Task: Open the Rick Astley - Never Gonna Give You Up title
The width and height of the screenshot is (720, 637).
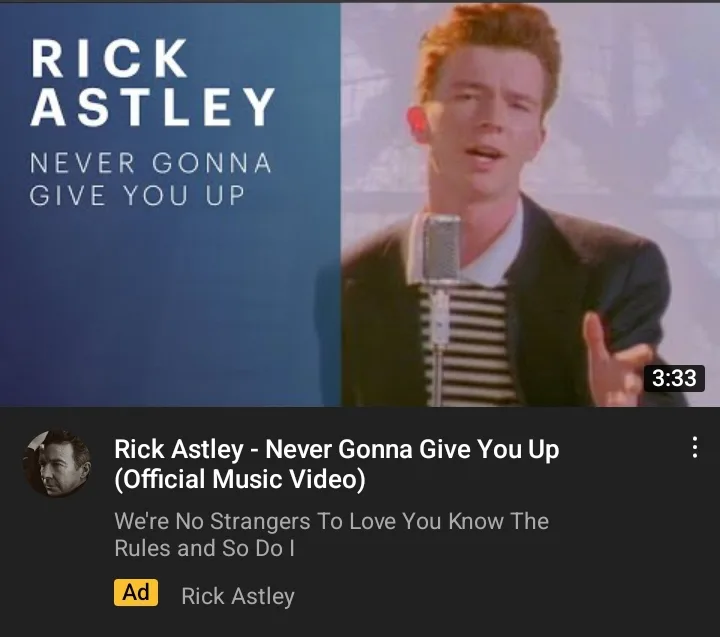Action: (x=337, y=449)
